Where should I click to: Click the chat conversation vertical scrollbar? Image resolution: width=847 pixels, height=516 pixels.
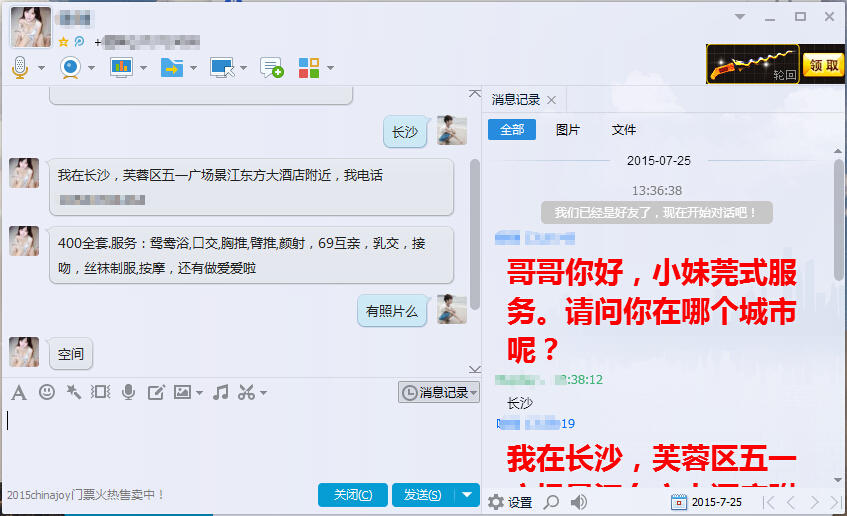(475, 233)
